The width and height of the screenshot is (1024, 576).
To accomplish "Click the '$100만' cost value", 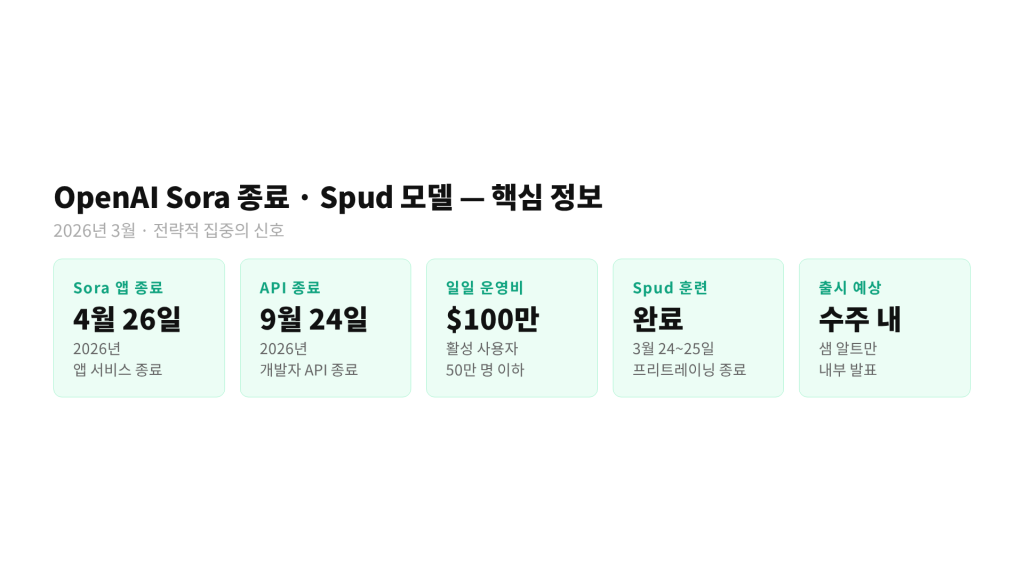I will click(492, 319).
